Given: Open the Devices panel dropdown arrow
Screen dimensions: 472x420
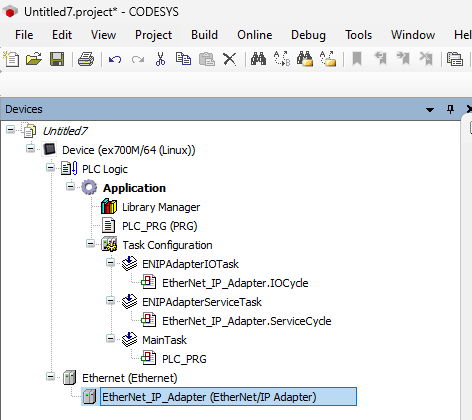Looking at the screenshot, I should pyautogui.click(x=430, y=109).
